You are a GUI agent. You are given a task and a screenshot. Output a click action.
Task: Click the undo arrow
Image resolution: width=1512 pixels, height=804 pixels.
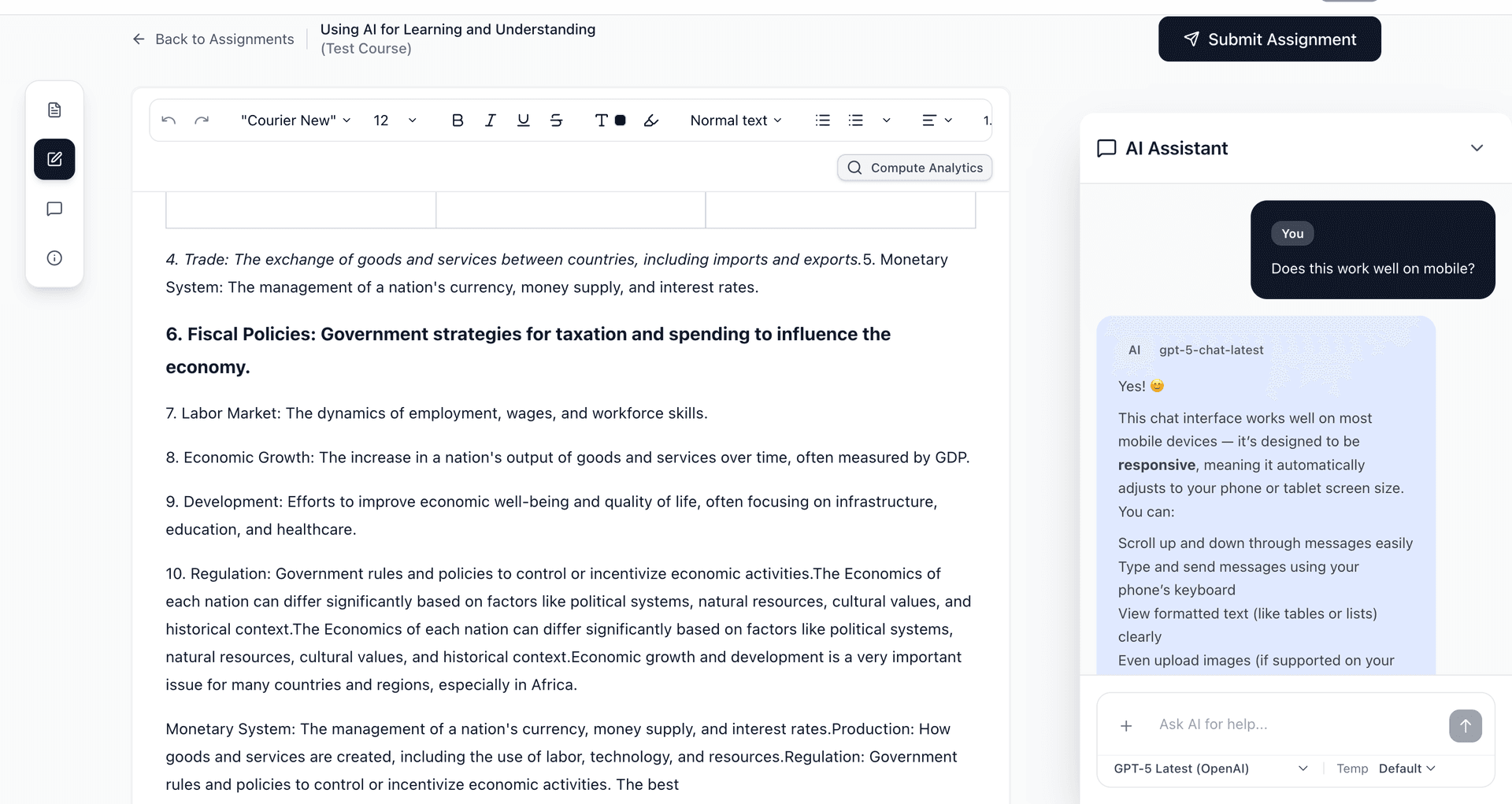tap(168, 120)
